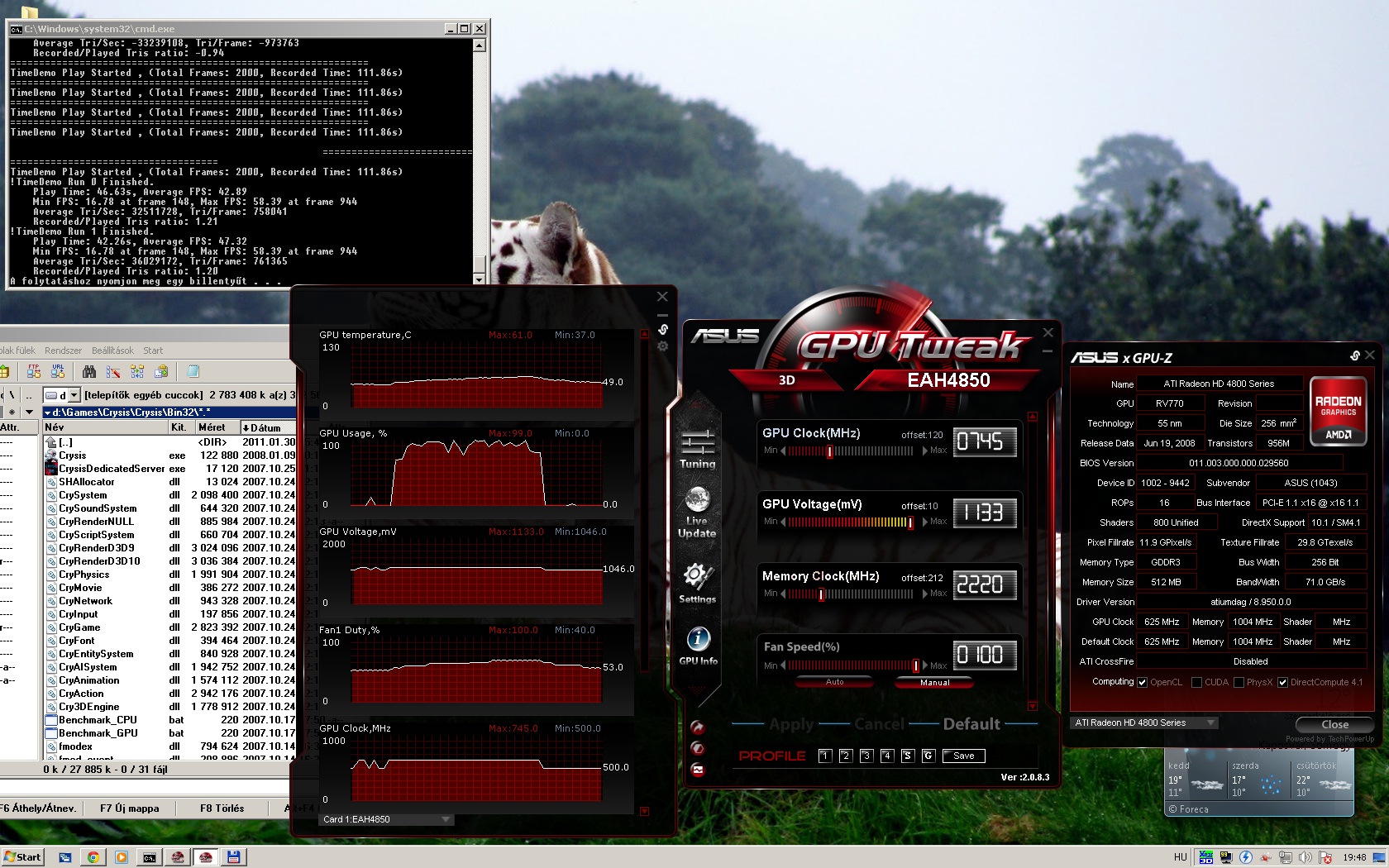Click the cmd.exe taskbar button
Image resolution: width=1389 pixels, height=868 pixels.
(150, 857)
